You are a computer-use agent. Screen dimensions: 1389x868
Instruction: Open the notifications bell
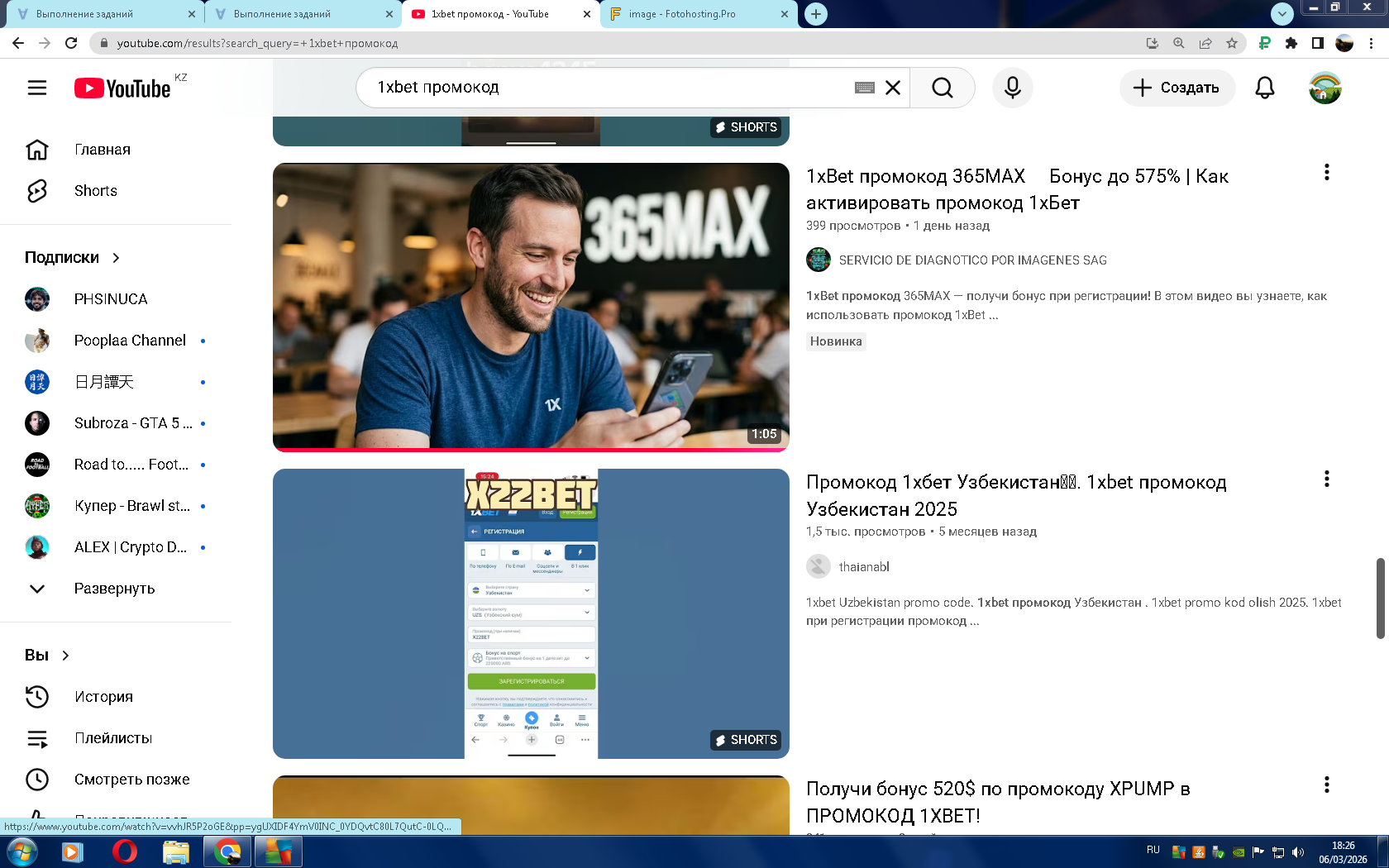tap(1264, 88)
